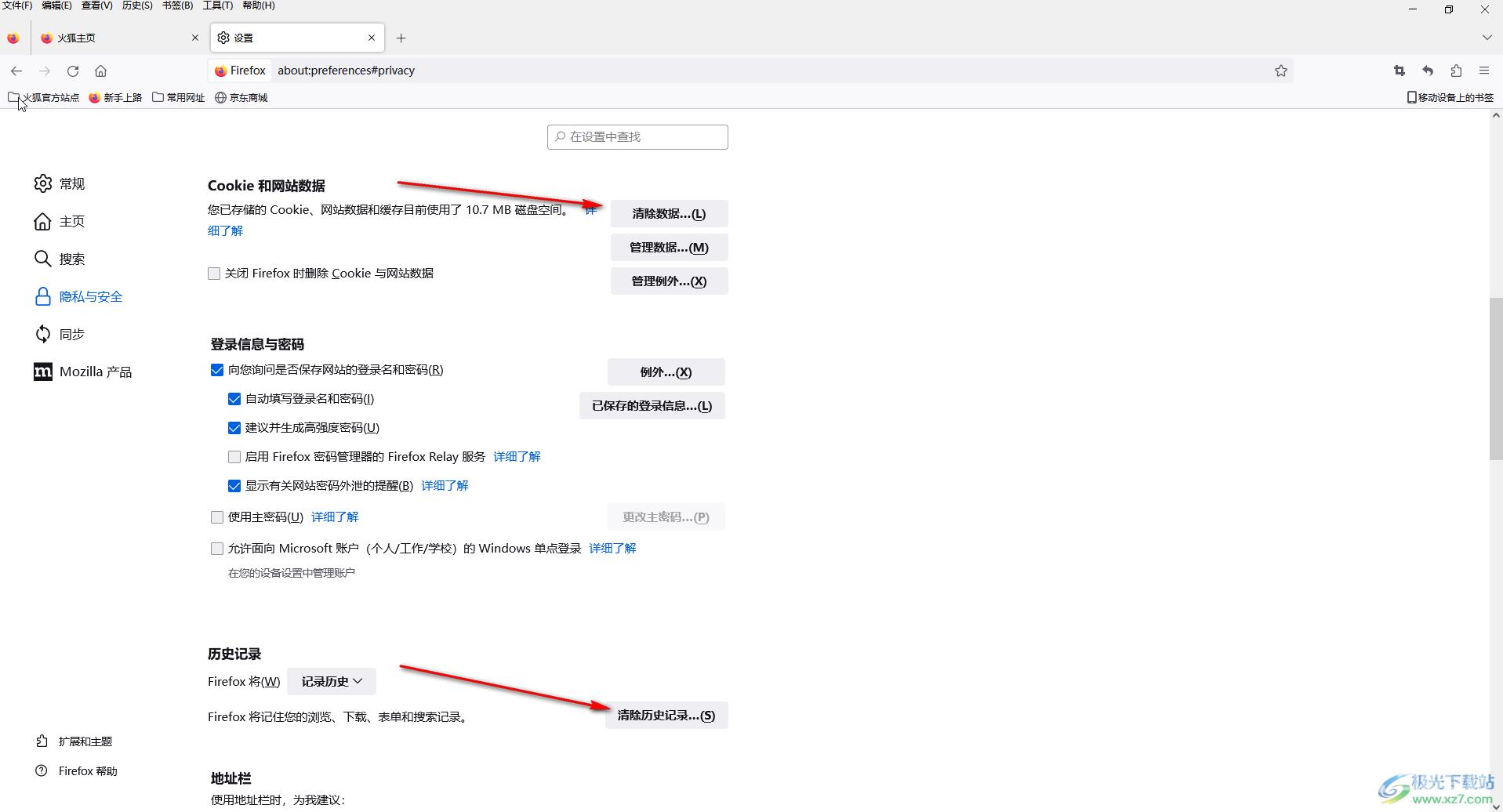This screenshot has width=1503, height=812.
Task: Open 扩展和主题 link
Action: [x=74, y=741]
